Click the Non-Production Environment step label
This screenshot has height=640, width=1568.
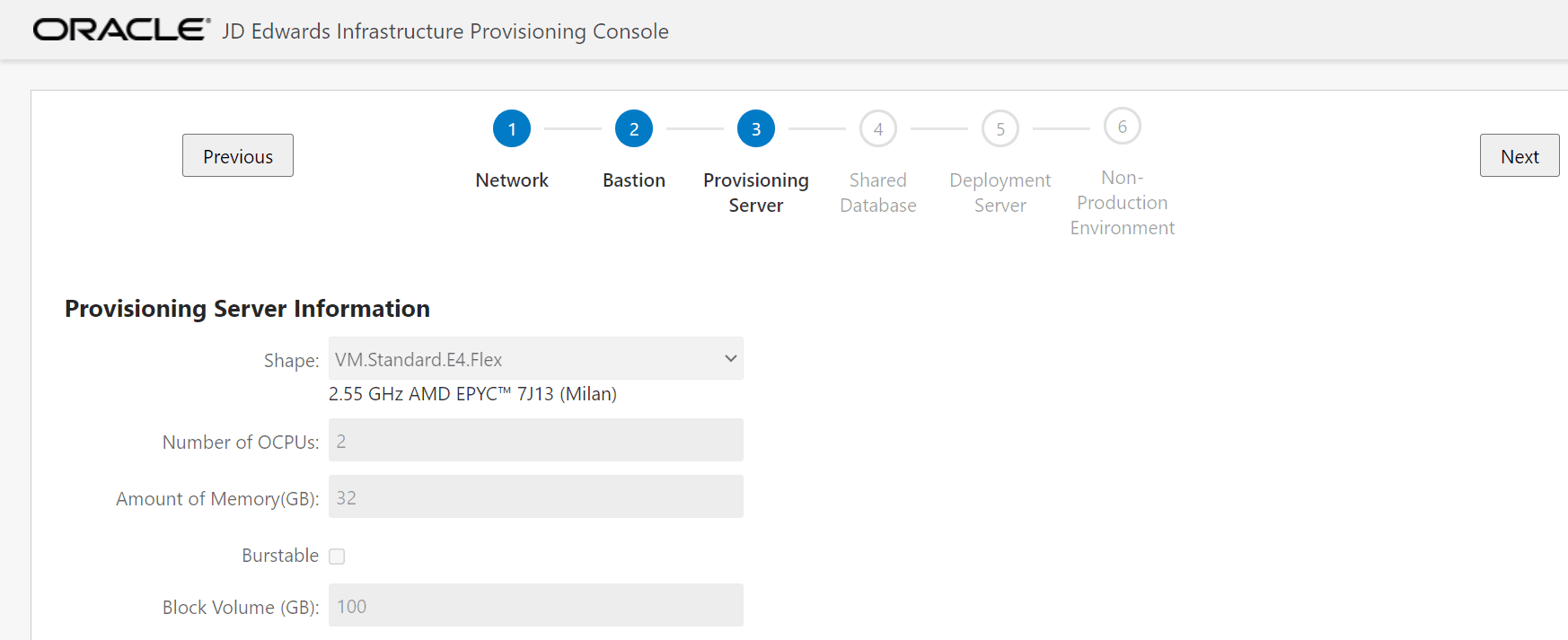click(x=1123, y=203)
